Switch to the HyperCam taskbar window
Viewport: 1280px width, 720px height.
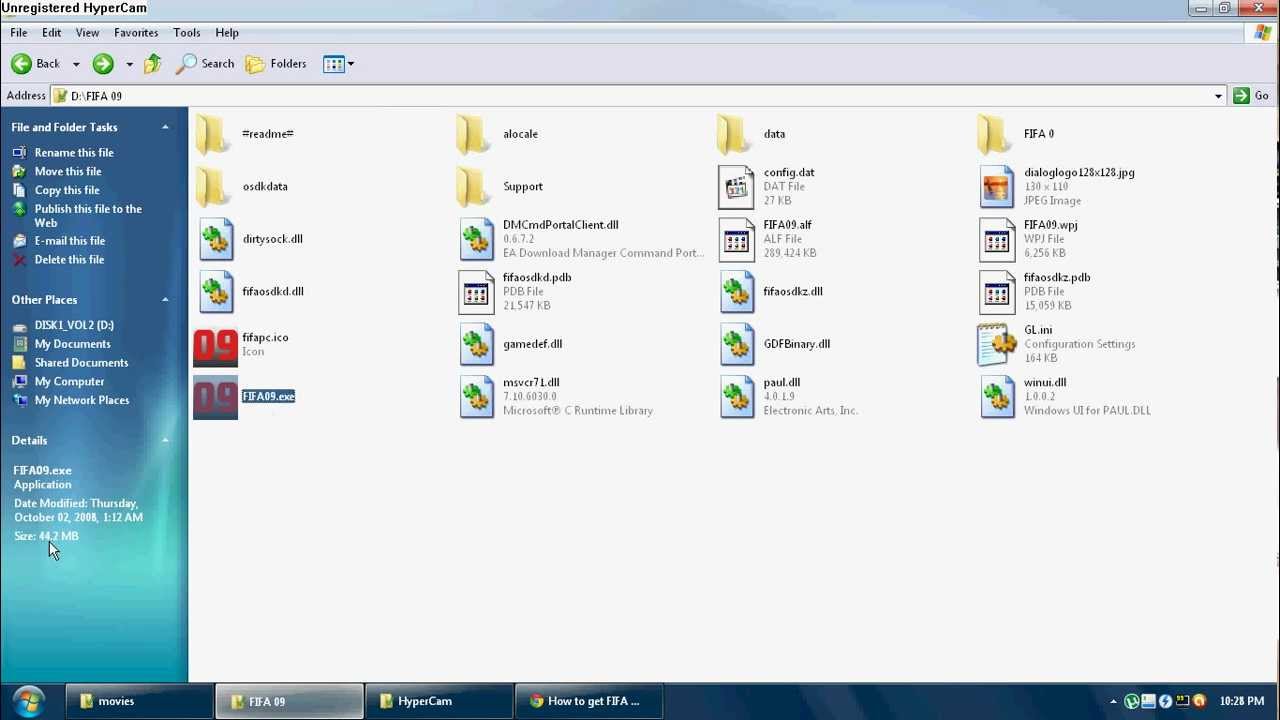439,701
